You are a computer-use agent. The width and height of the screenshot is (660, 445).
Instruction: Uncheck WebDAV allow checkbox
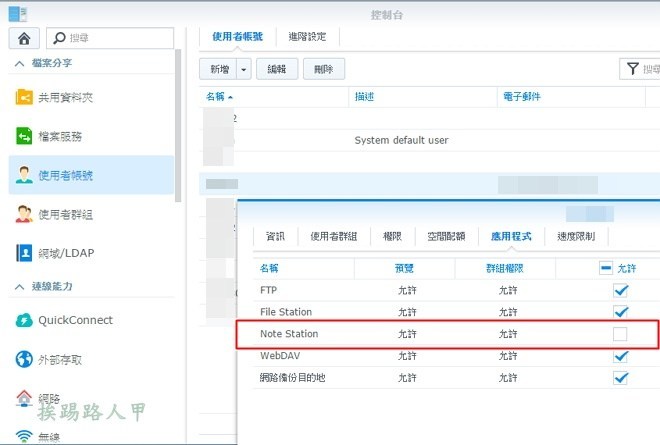pyautogui.click(x=620, y=356)
